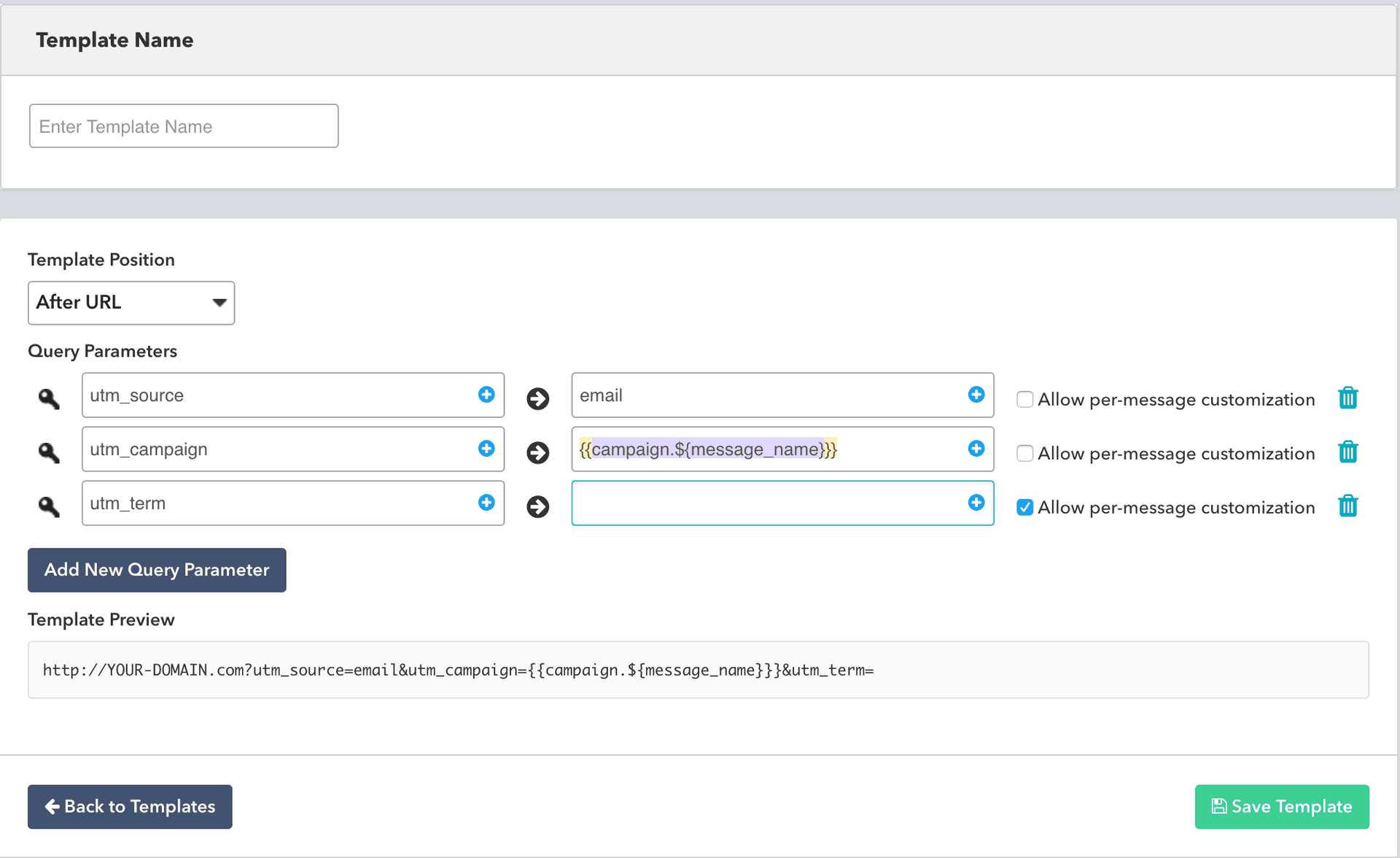Click key icon beside utm_source row
1400x858 pixels.
pos(49,398)
